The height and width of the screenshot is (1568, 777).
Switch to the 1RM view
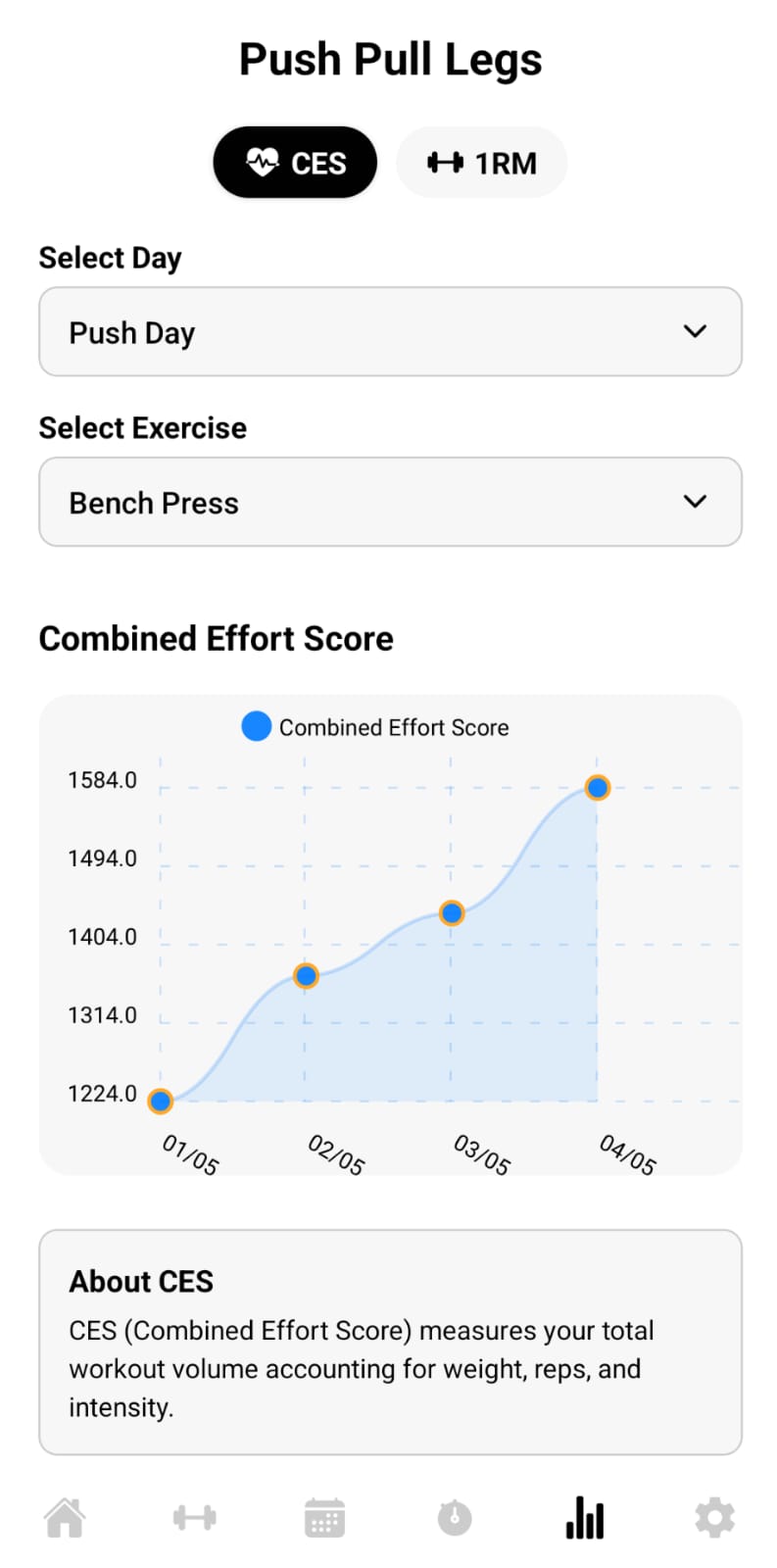482,163
